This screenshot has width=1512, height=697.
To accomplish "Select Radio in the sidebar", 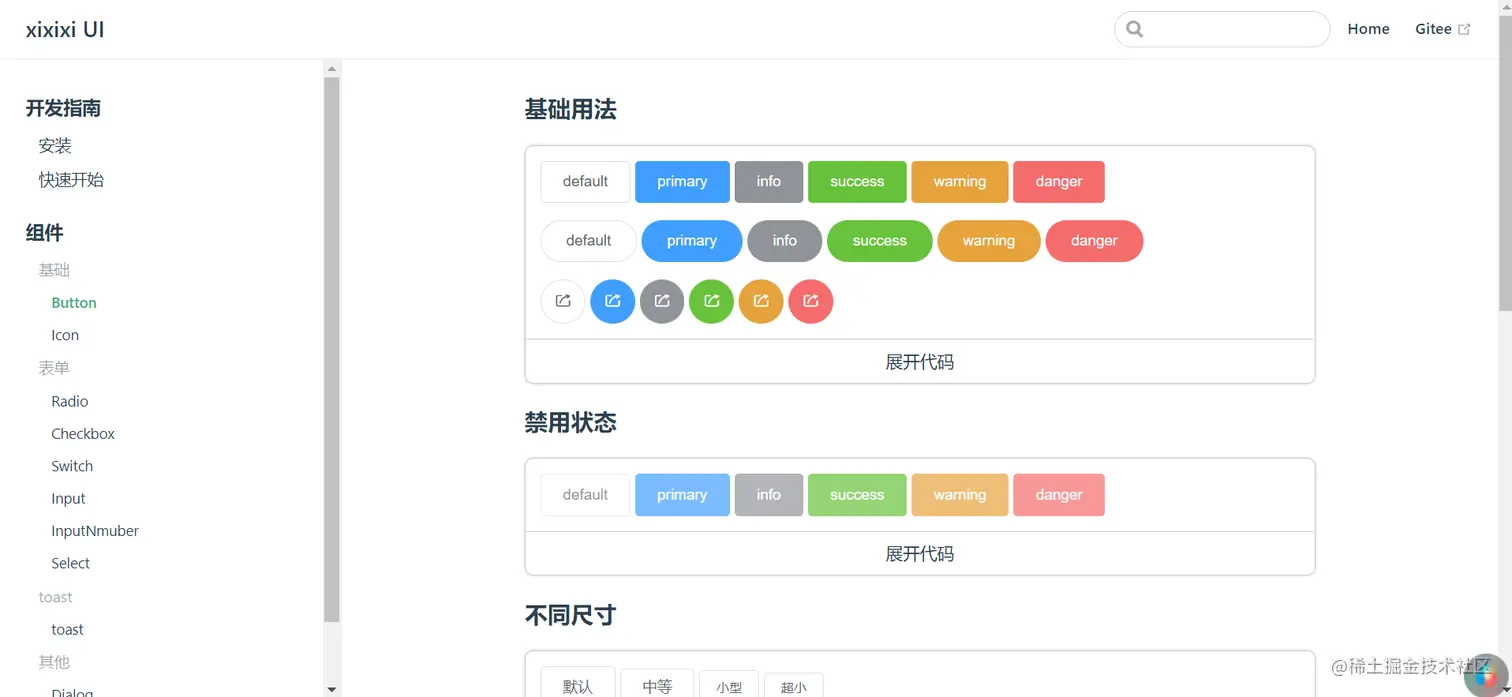I will point(70,401).
